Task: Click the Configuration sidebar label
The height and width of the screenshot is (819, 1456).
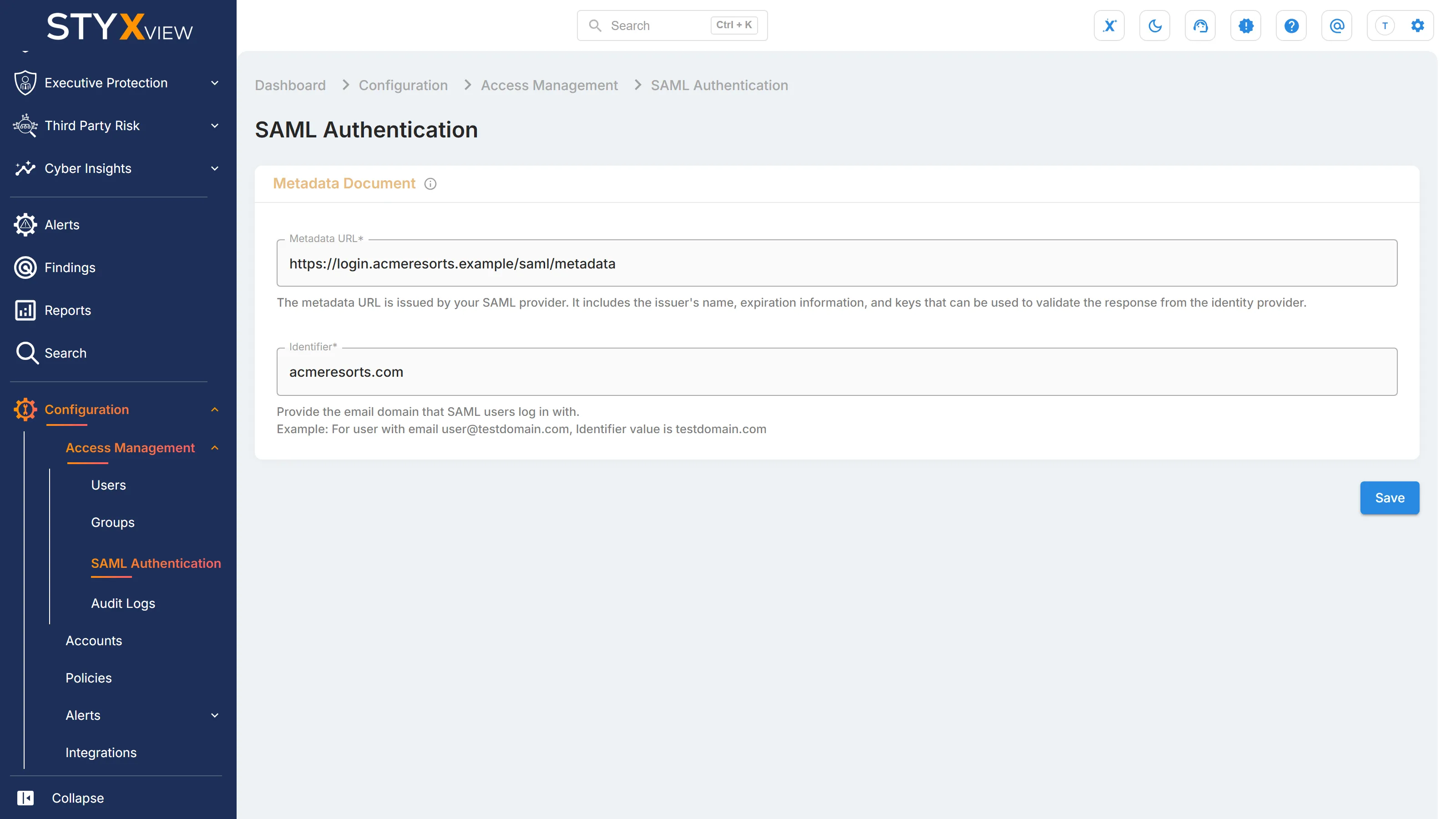Action: [x=87, y=410]
